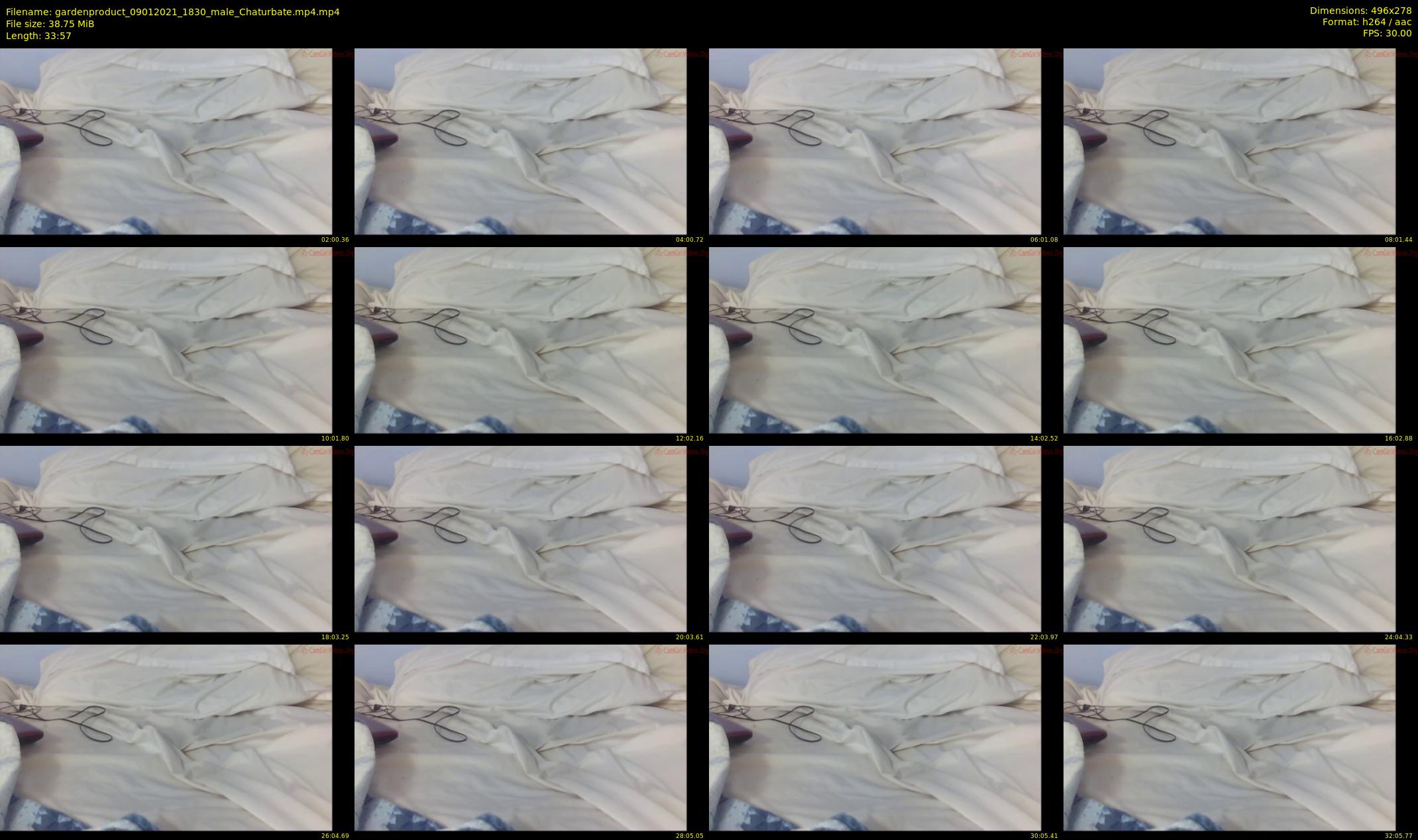Click the thumbnail marked 18:03.25
Viewport: 1418px width, 840px height.
(166, 539)
